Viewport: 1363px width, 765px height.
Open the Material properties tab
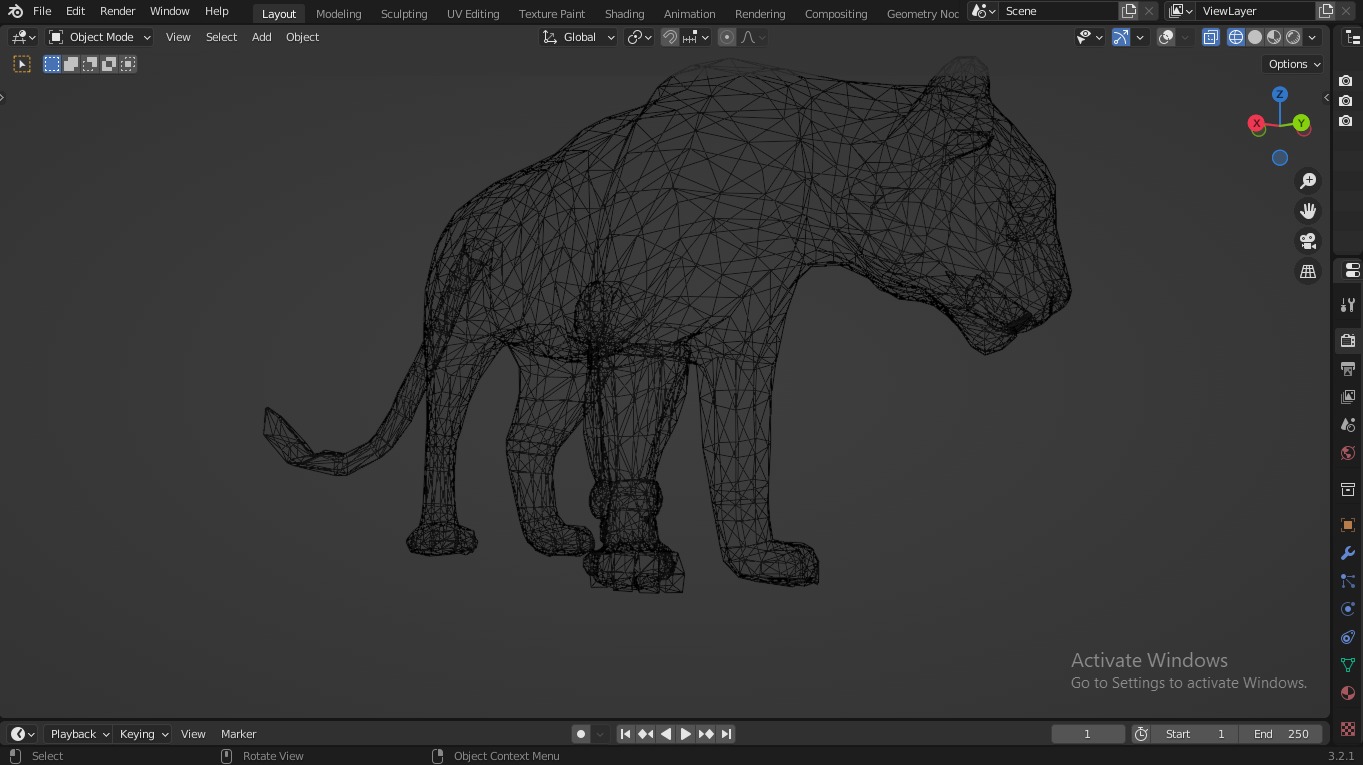1348,693
